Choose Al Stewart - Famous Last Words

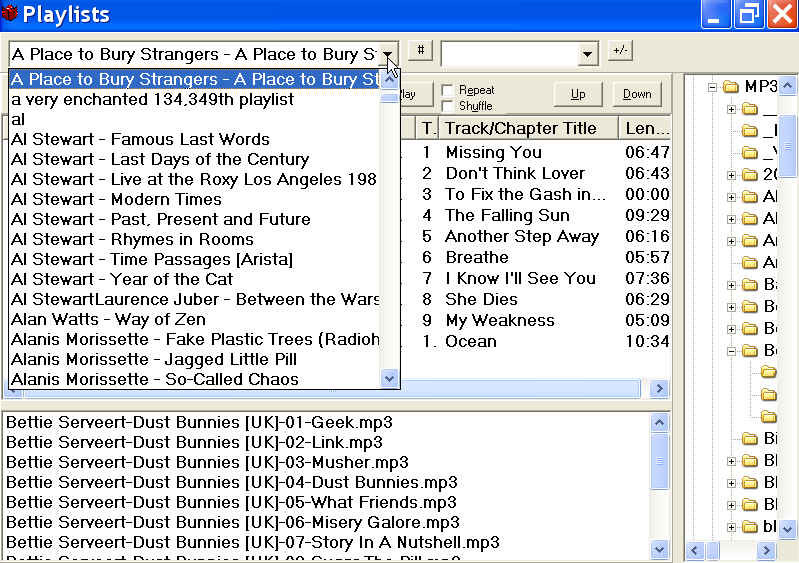195,139
